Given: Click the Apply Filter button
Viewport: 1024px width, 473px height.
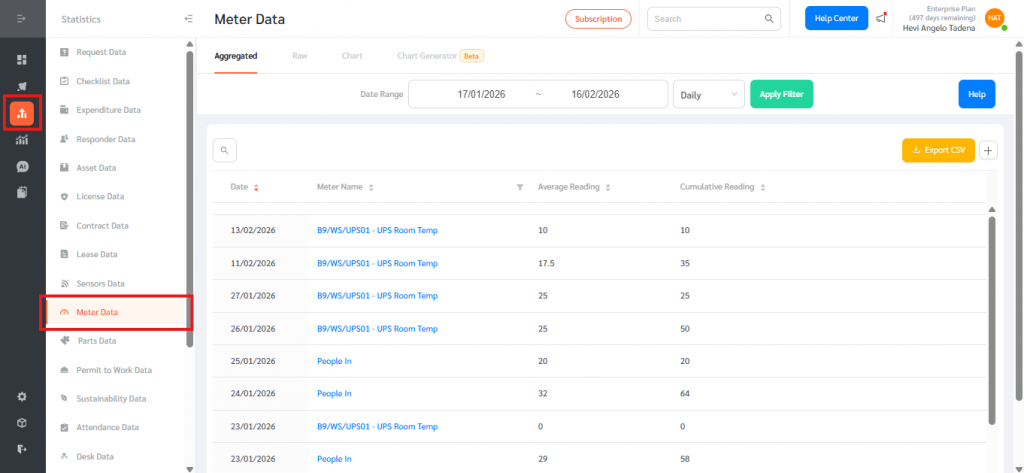Looking at the screenshot, I should click(782, 94).
